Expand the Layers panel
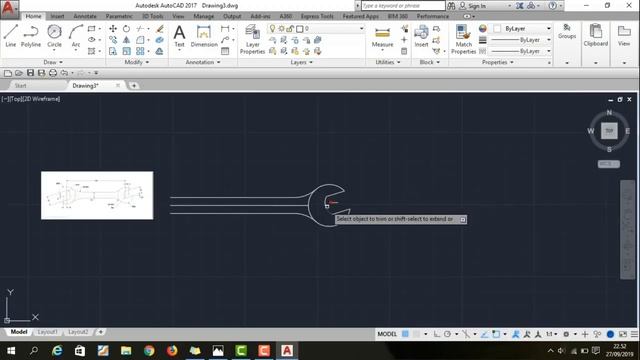Viewport: 640px width, 360px height. pyautogui.click(x=302, y=62)
